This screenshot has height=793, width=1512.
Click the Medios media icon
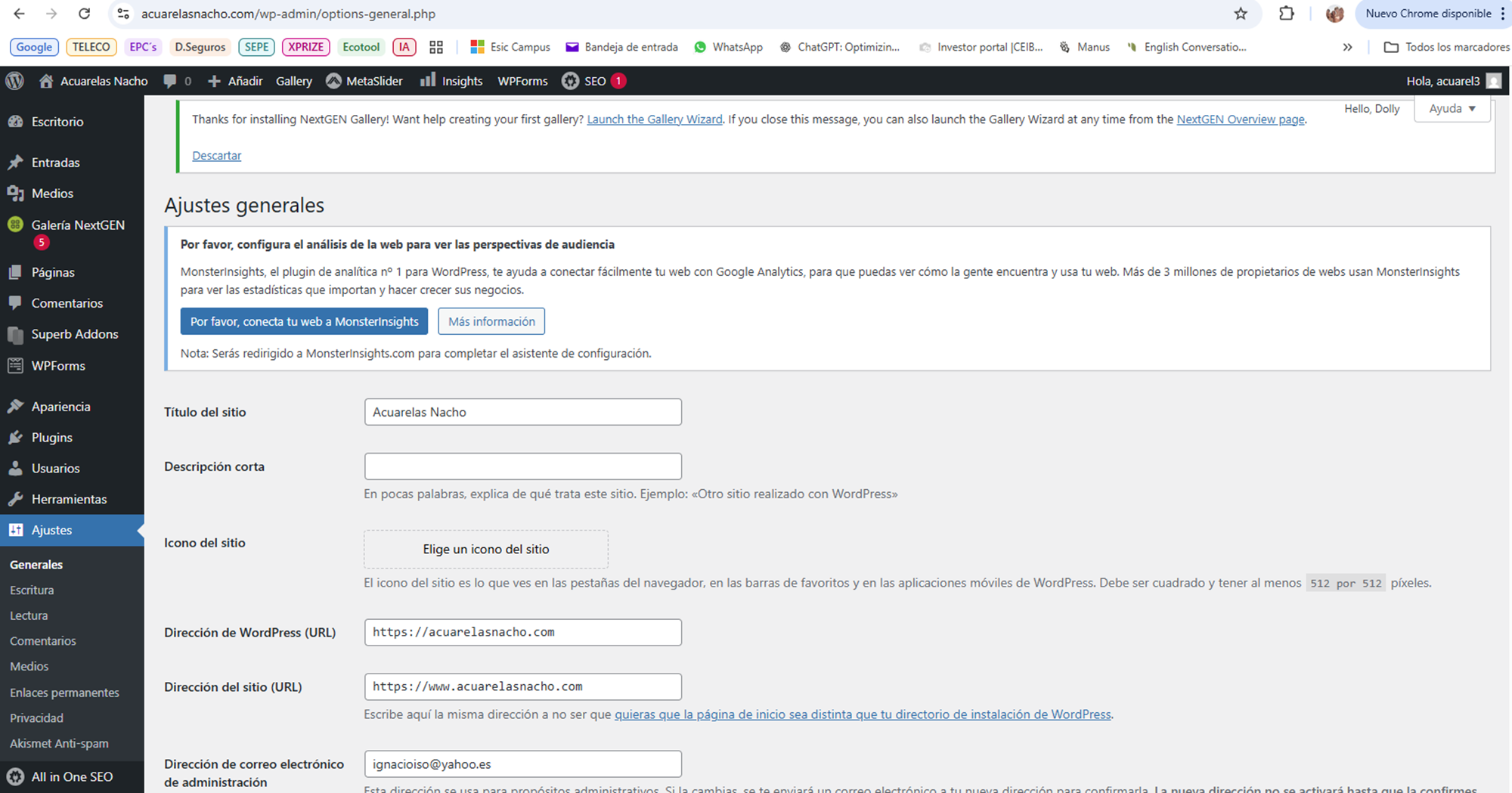coord(15,194)
